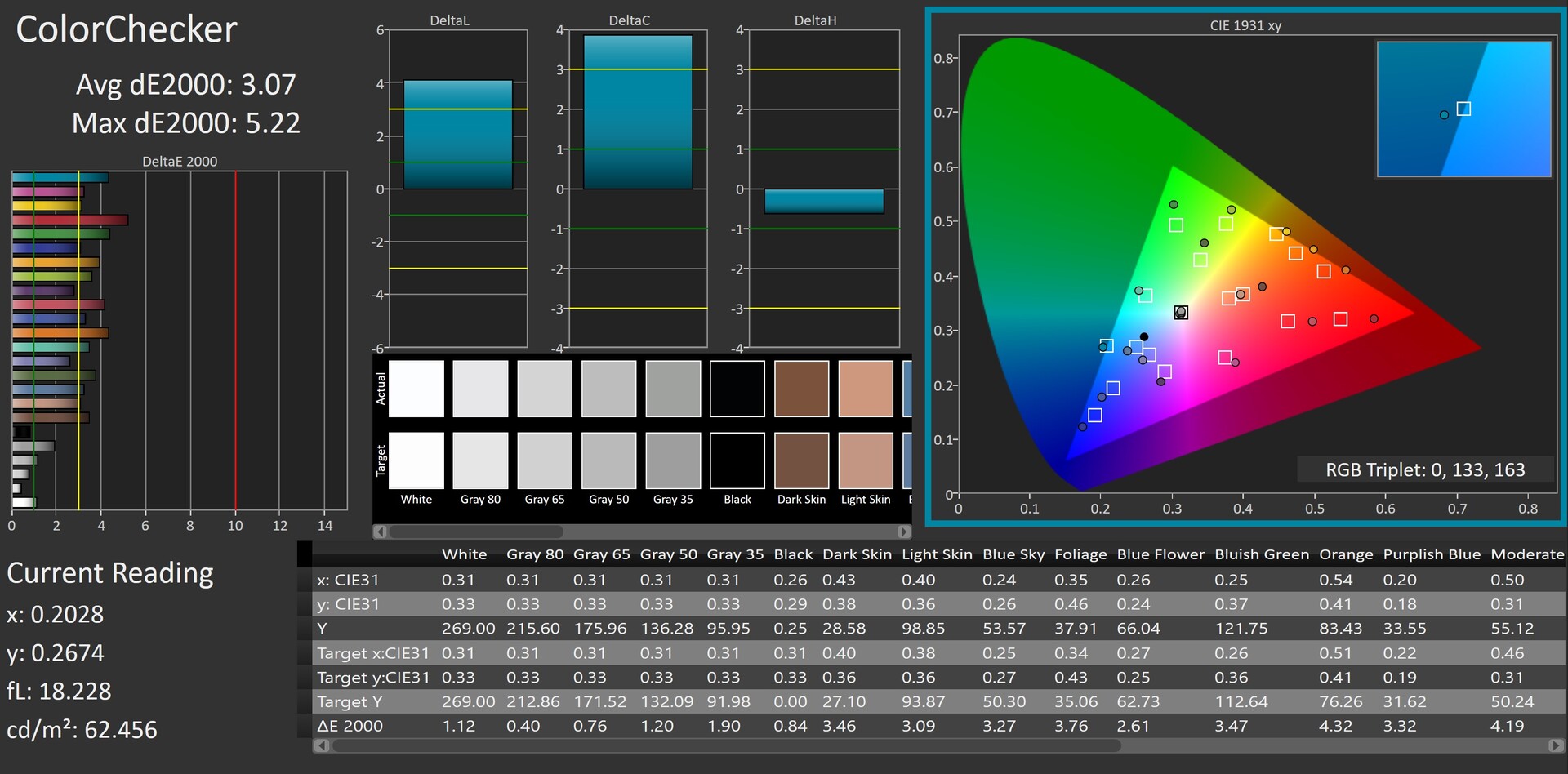Click the magnified inset in the CIE 1931 chart
The width and height of the screenshot is (1568, 774).
[x=1463, y=109]
